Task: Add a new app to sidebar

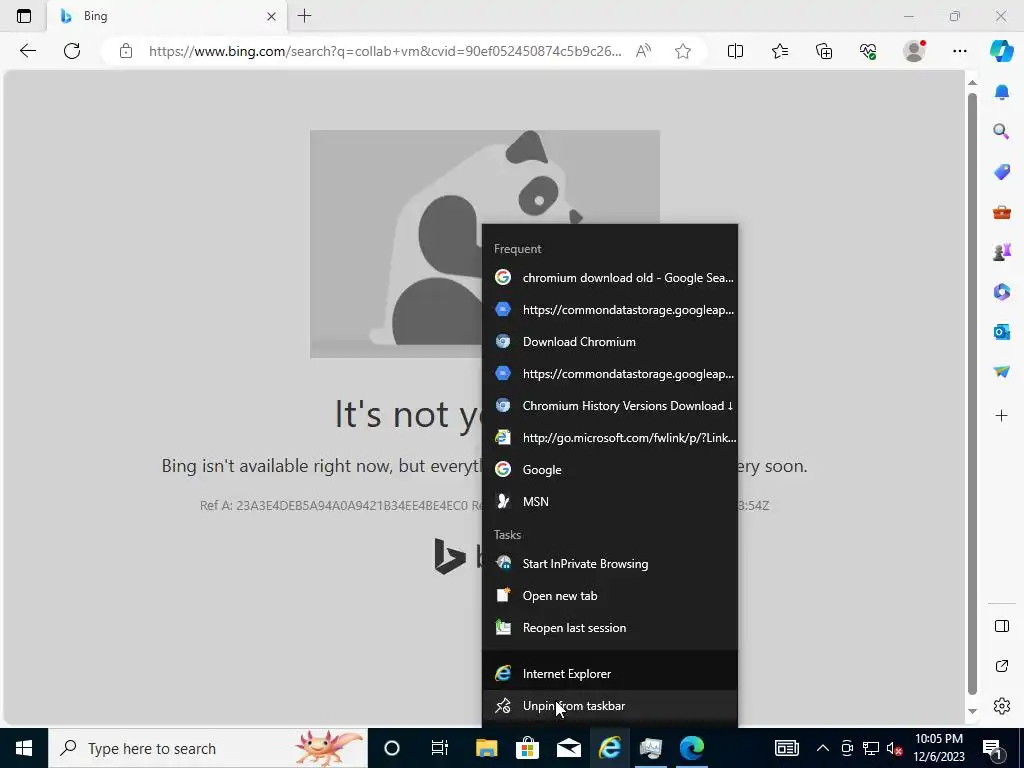Action: (1002, 415)
